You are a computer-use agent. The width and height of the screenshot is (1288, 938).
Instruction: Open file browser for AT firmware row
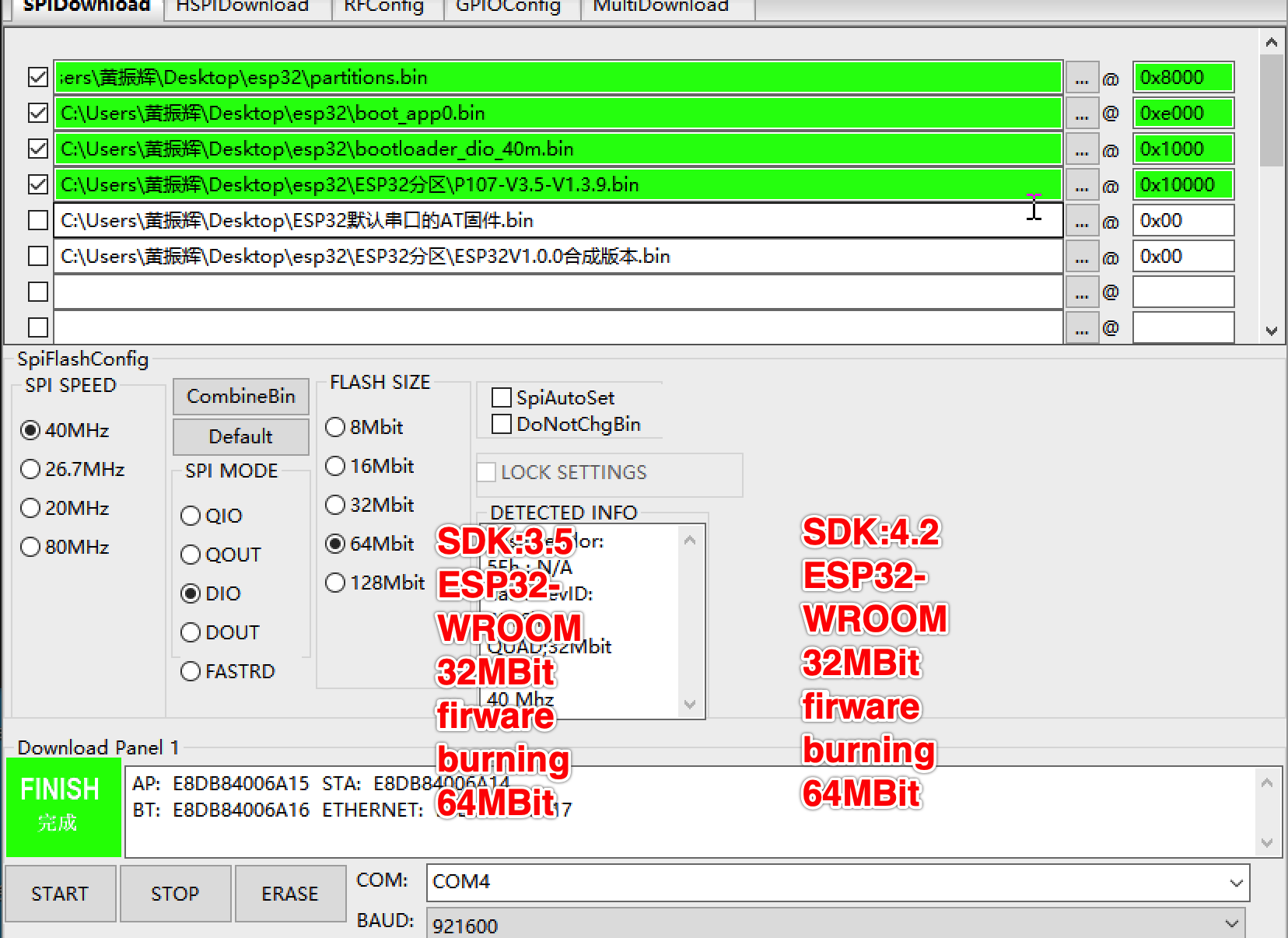click(x=1082, y=220)
